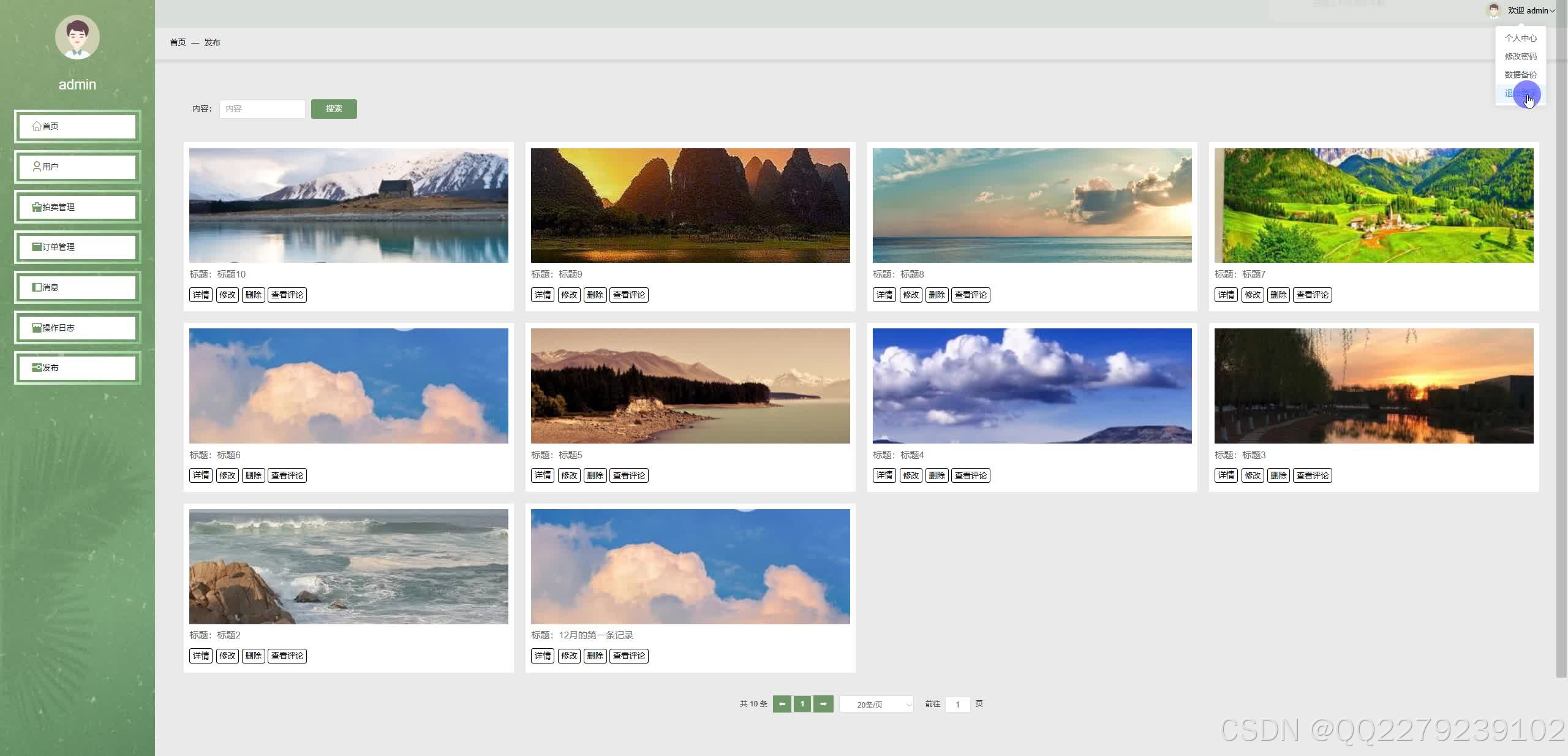The image size is (1568, 756).
Task: Click 删除 under 标题10
Action: (253, 295)
